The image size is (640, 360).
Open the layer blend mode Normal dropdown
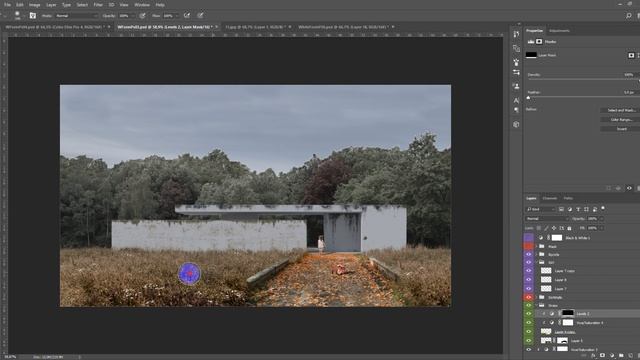546,219
